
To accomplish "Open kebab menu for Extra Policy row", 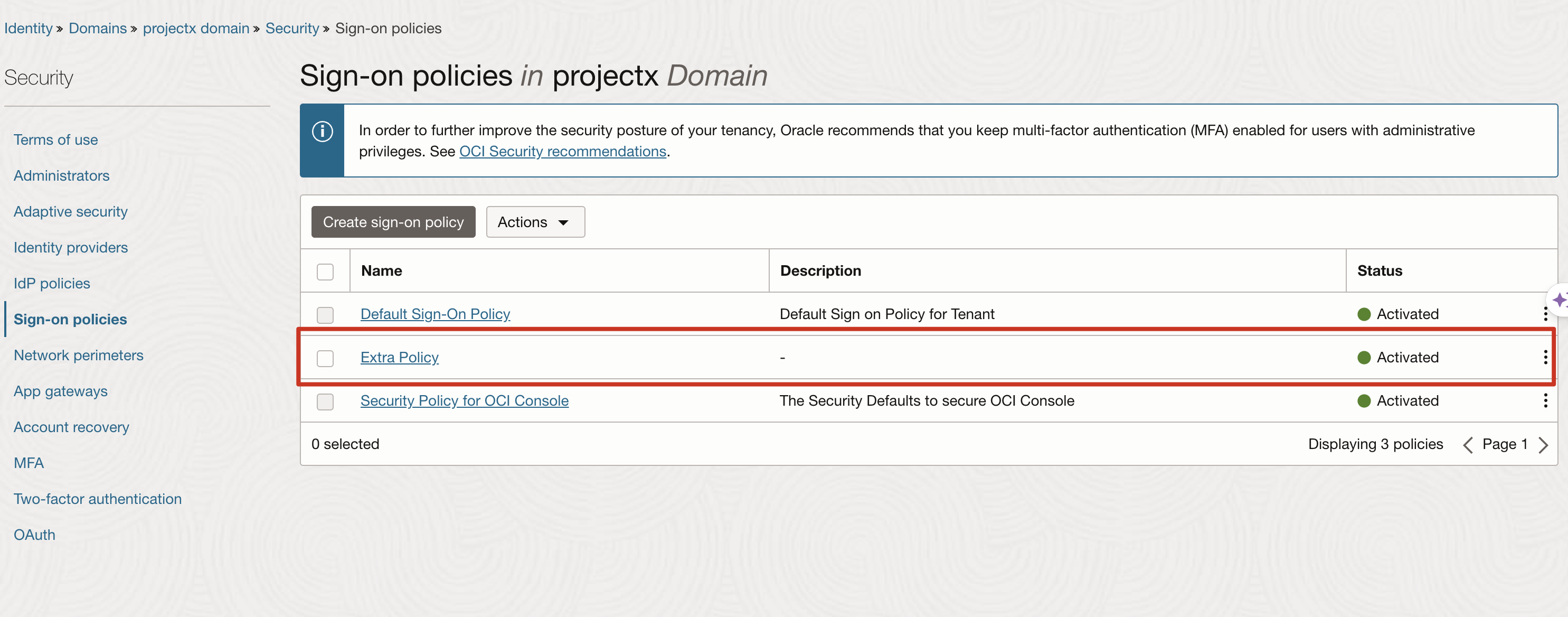I will point(1545,358).
